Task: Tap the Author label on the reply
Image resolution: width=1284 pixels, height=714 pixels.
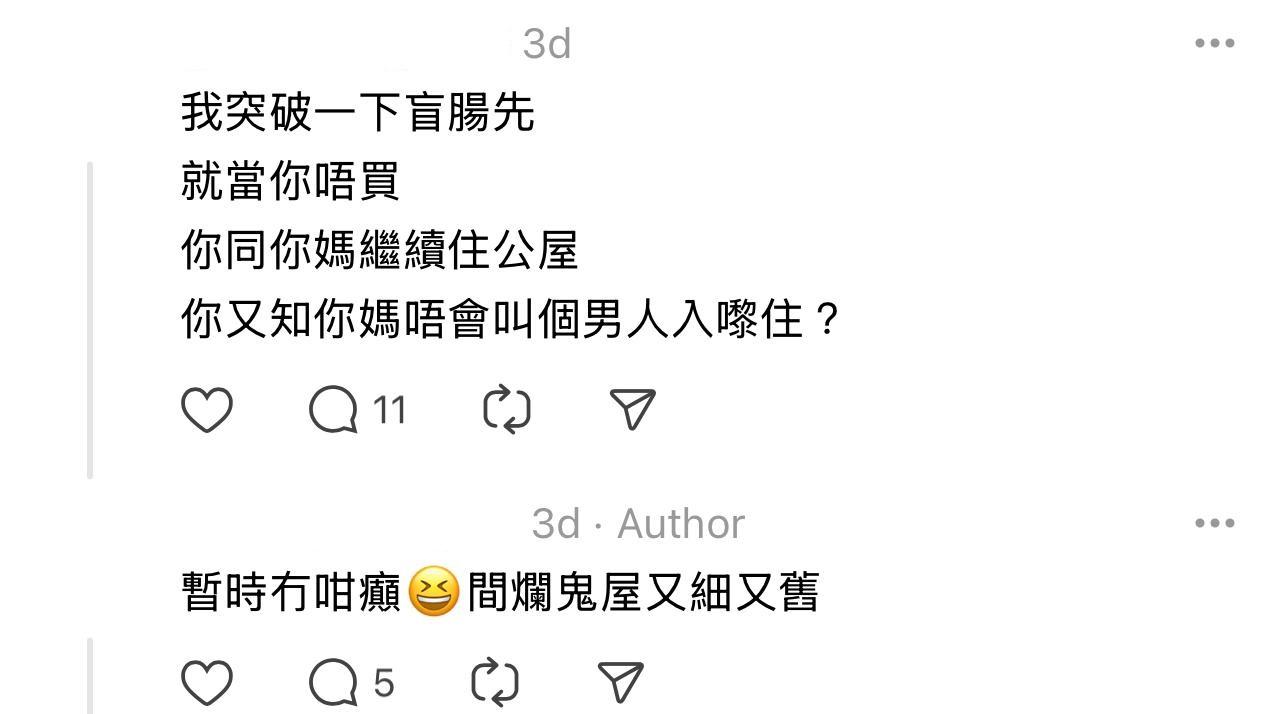Action: [x=681, y=524]
